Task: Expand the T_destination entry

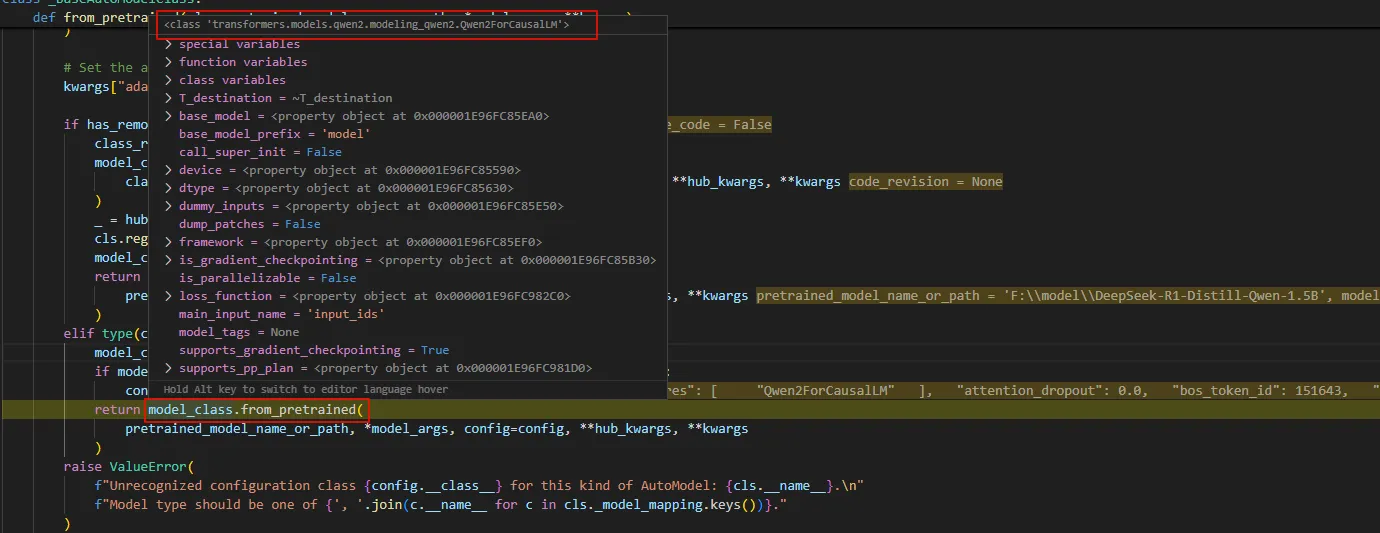Action: click(x=169, y=98)
